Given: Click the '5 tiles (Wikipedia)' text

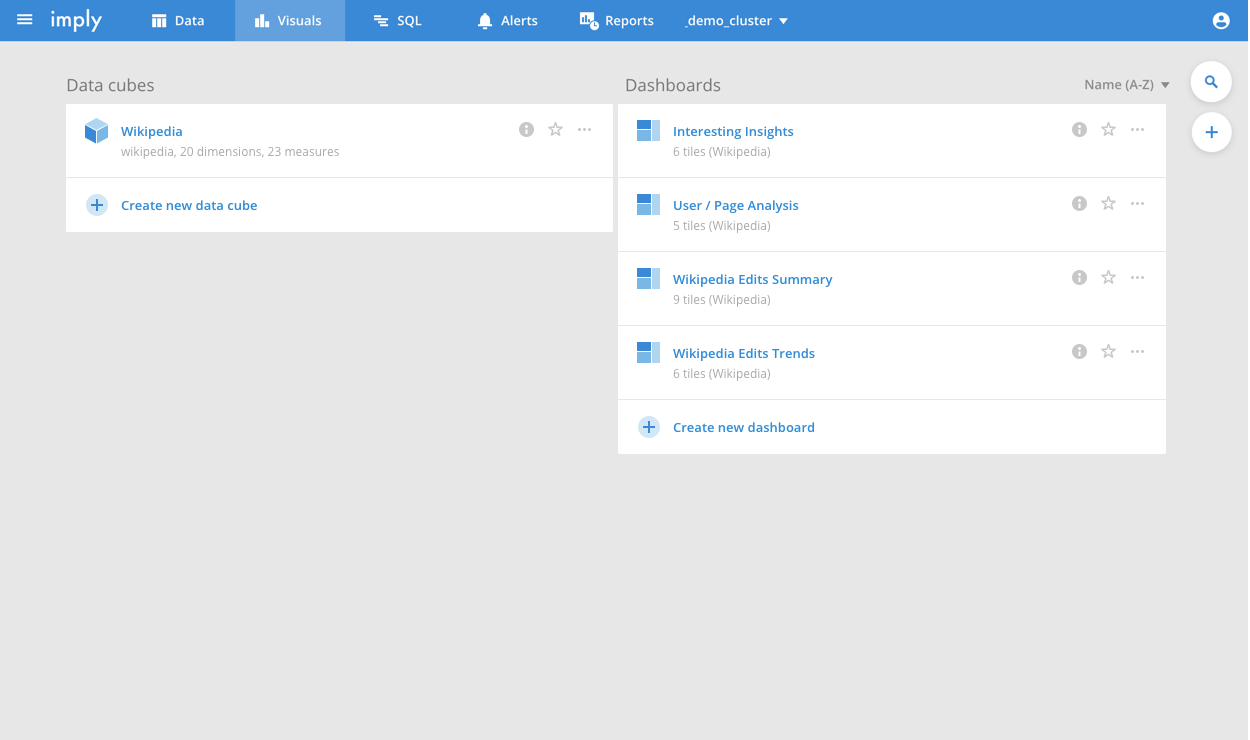Looking at the screenshot, I should (722, 226).
